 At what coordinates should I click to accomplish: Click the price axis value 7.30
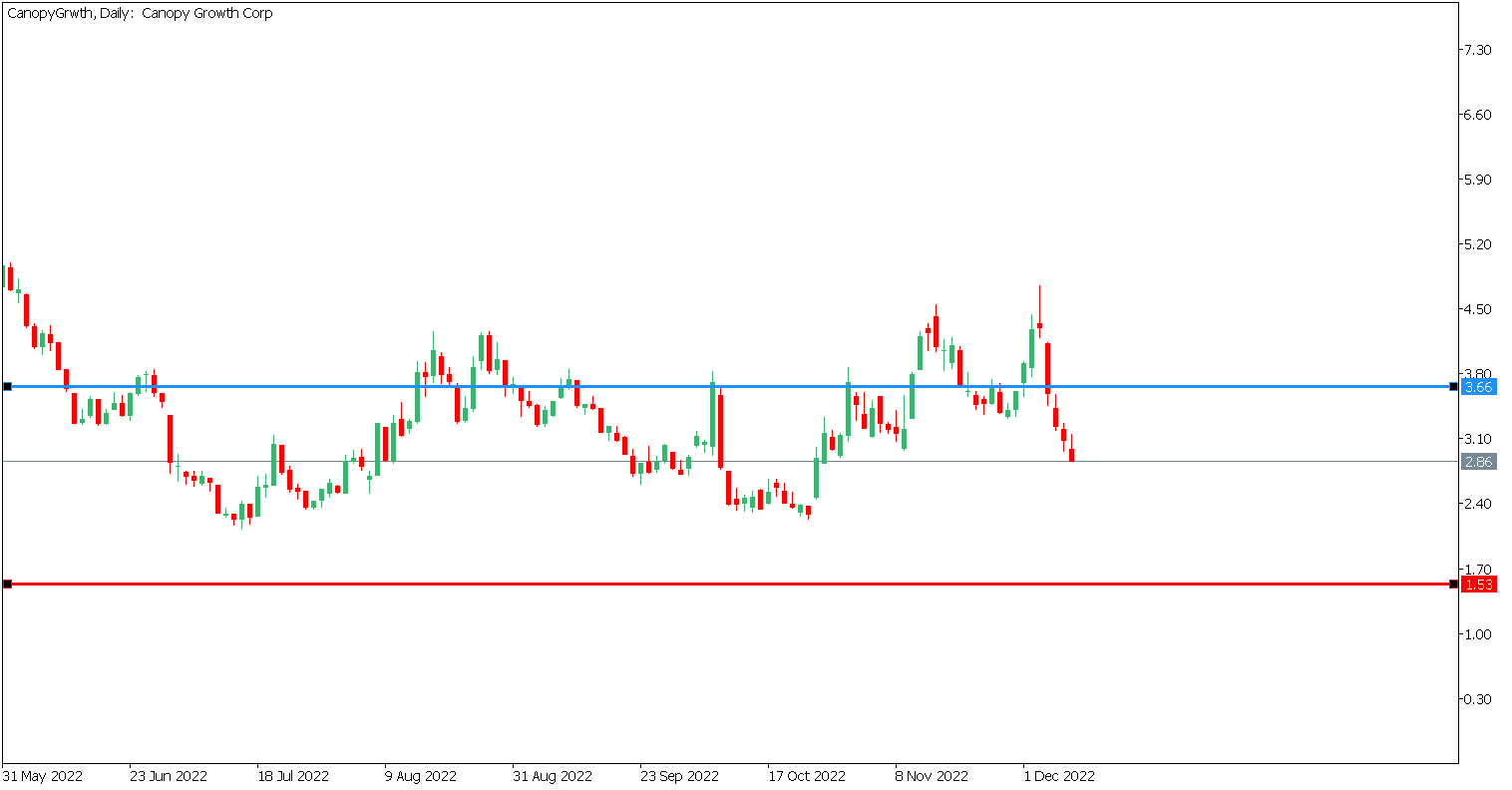coord(1477,50)
